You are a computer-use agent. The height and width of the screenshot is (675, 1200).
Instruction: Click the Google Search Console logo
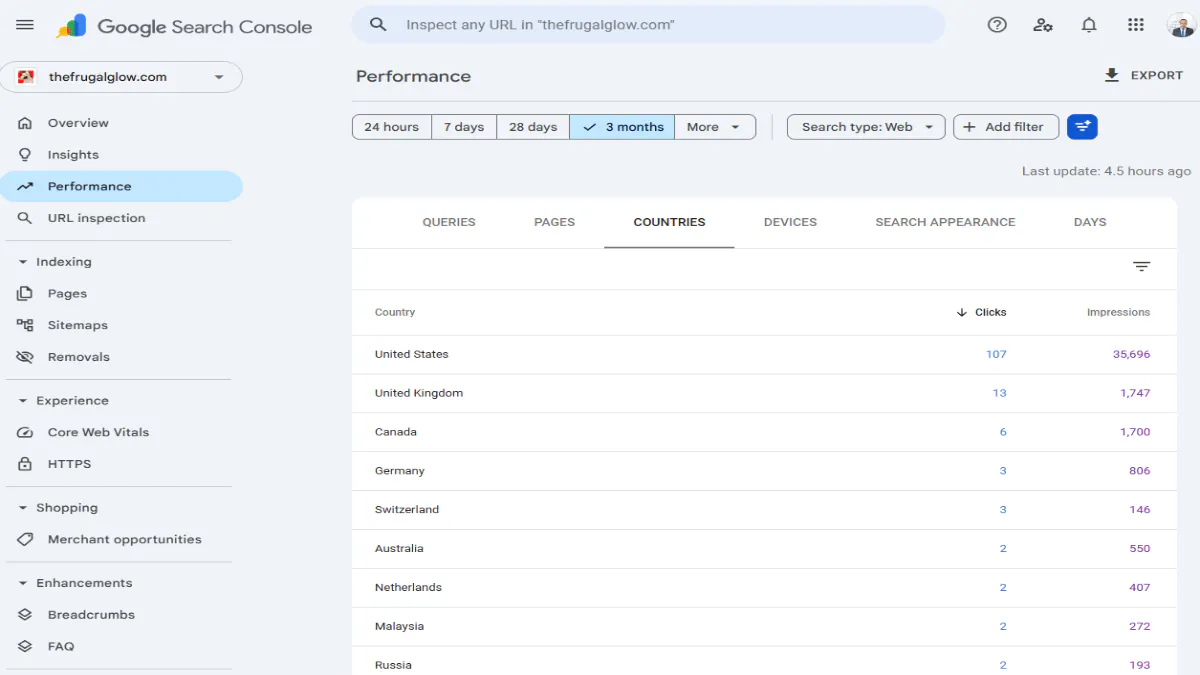184,27
